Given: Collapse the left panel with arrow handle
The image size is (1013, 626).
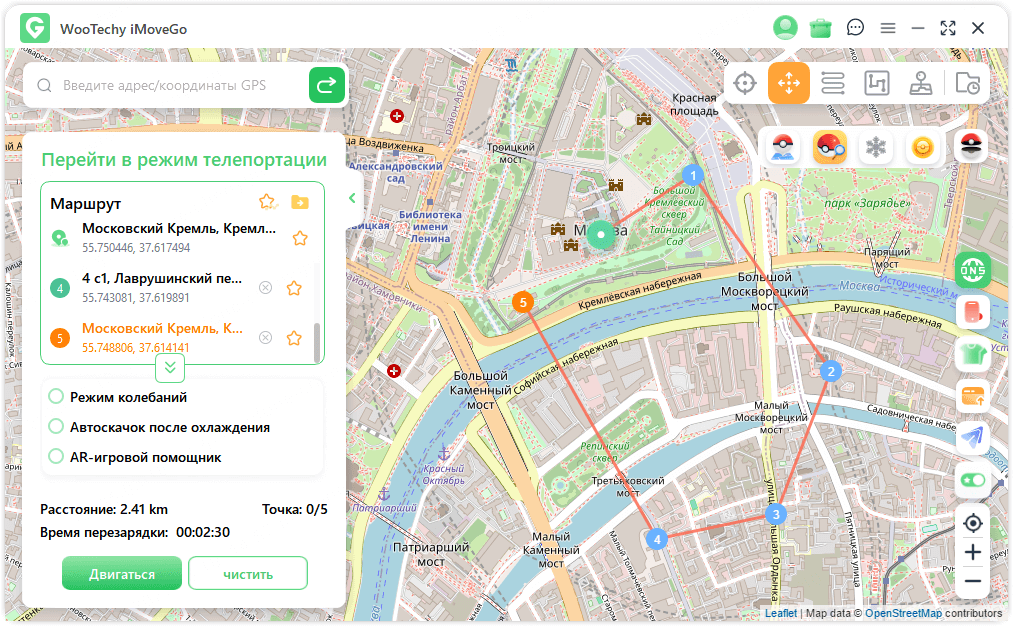Looking at the screenshot, I should point(352,198).
